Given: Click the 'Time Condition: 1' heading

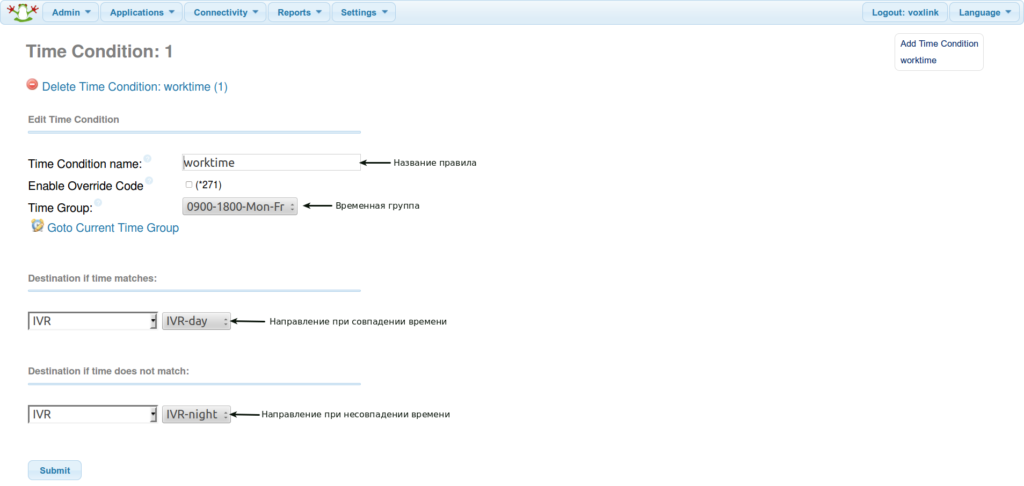Looking at the screenshot, I should [x=99, y=52].
